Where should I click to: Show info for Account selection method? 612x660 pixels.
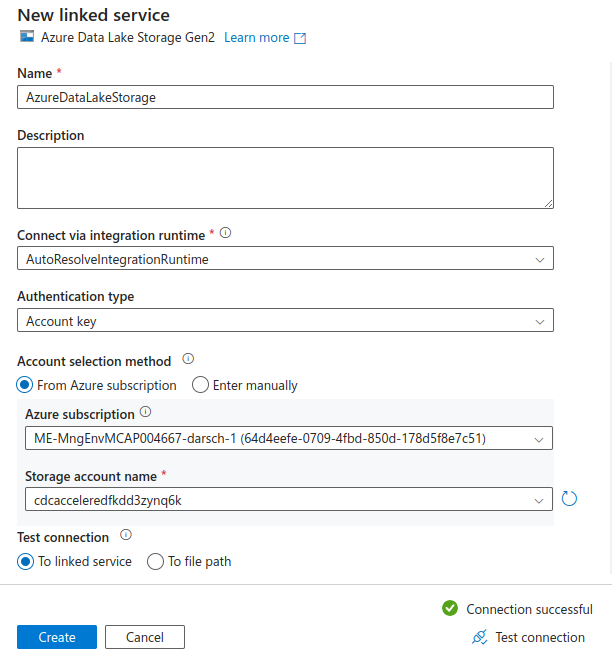click(x=188, y=359)
